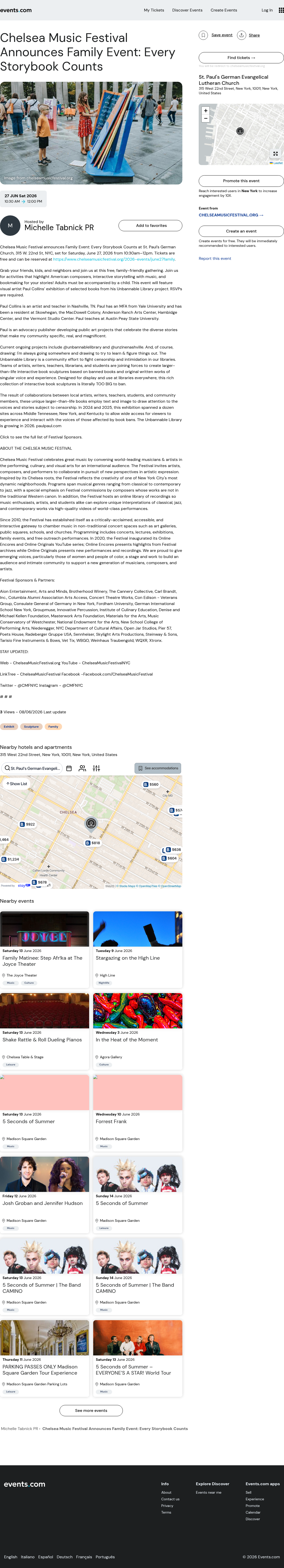The image size is (284, 1568).
Task: Open the Privacy footer link
Action: coord(167,1506)
